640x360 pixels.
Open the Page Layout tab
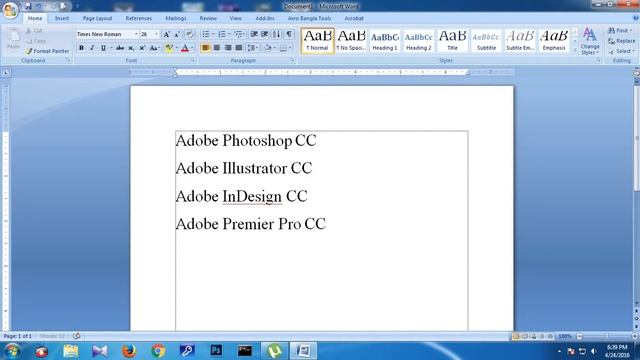(x=97, y=18)
